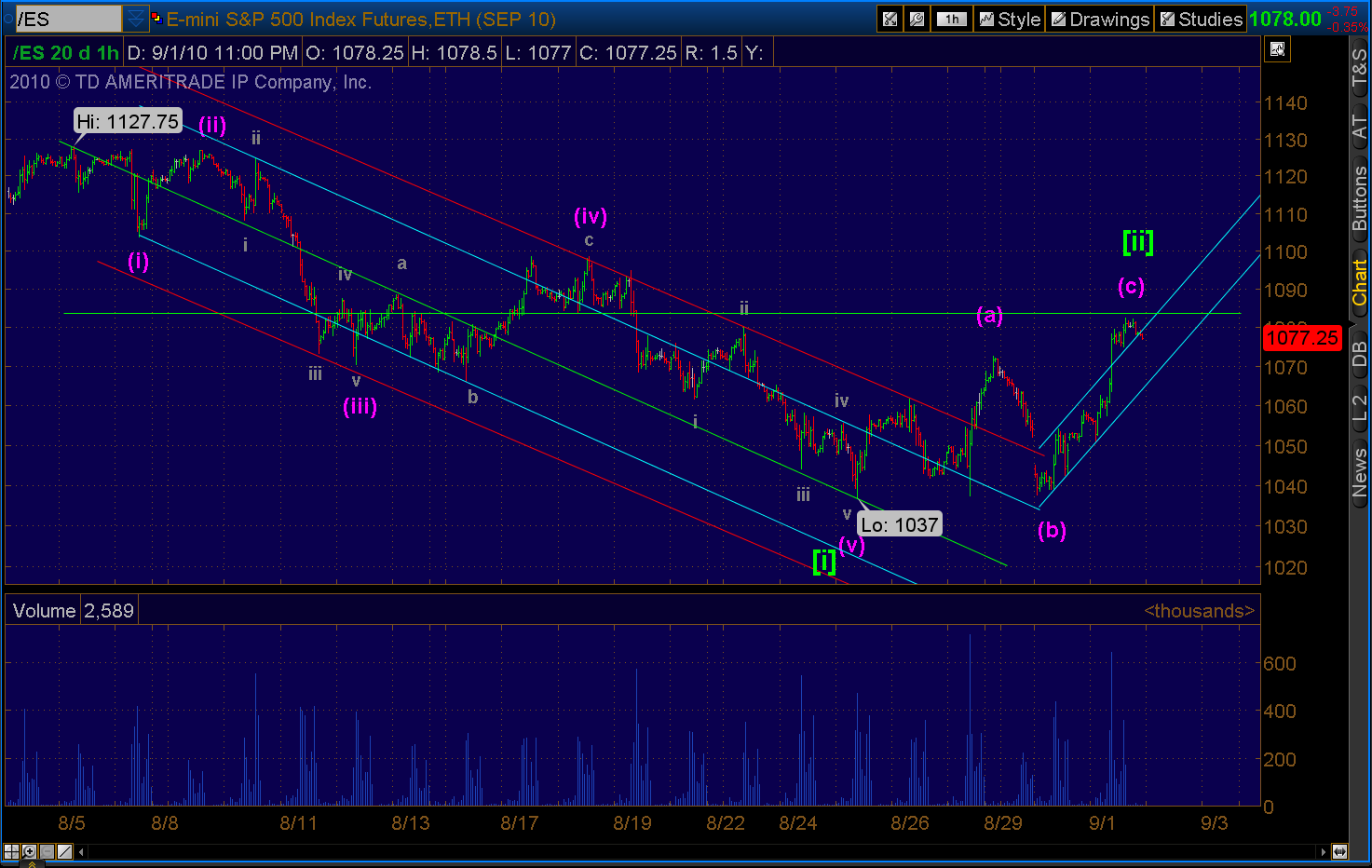Viewport: 1372px width, 868px height.
Task: Click the magenta (iii) wave label
Action: pos(360,406)
